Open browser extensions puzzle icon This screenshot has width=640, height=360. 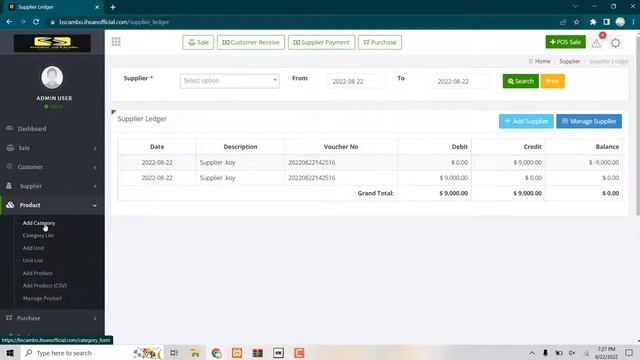pos(593,22)
